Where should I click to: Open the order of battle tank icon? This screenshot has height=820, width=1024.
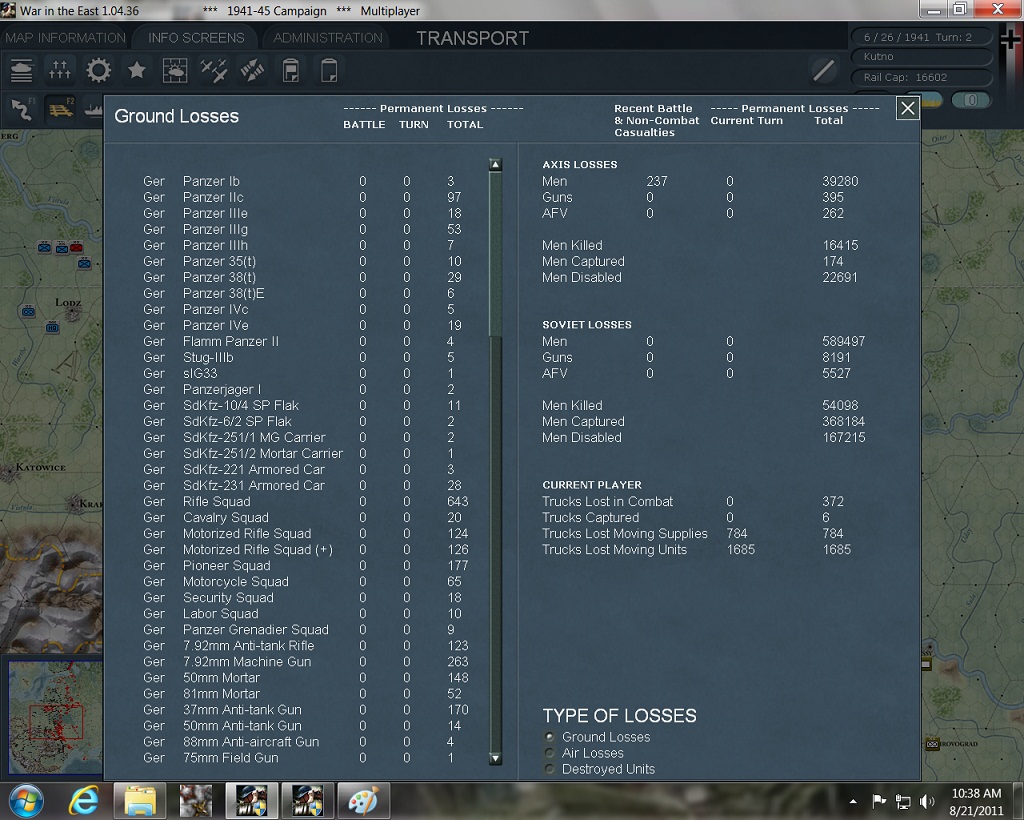point(22,71)
